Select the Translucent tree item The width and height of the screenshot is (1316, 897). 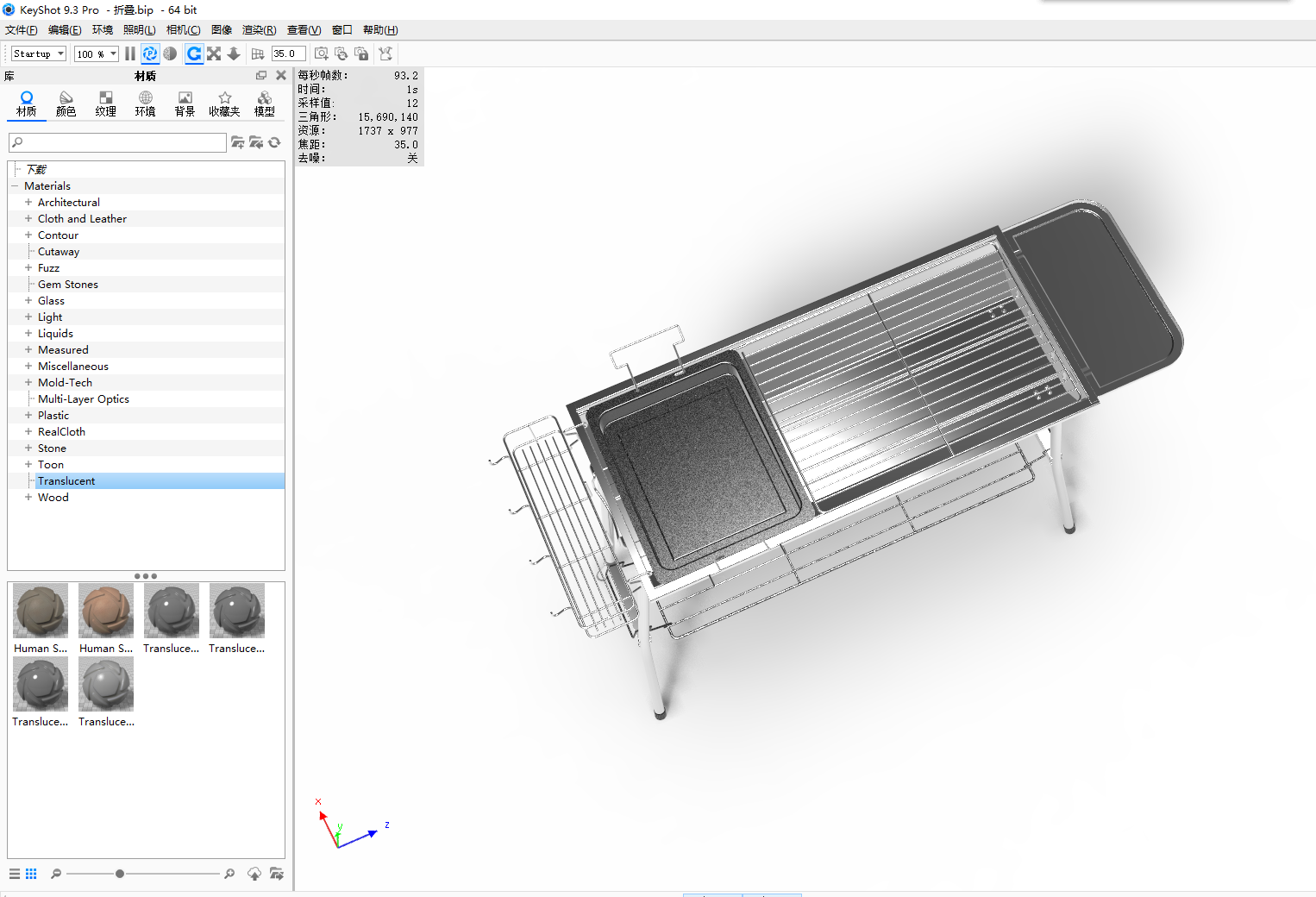click(x=66, y=481)
